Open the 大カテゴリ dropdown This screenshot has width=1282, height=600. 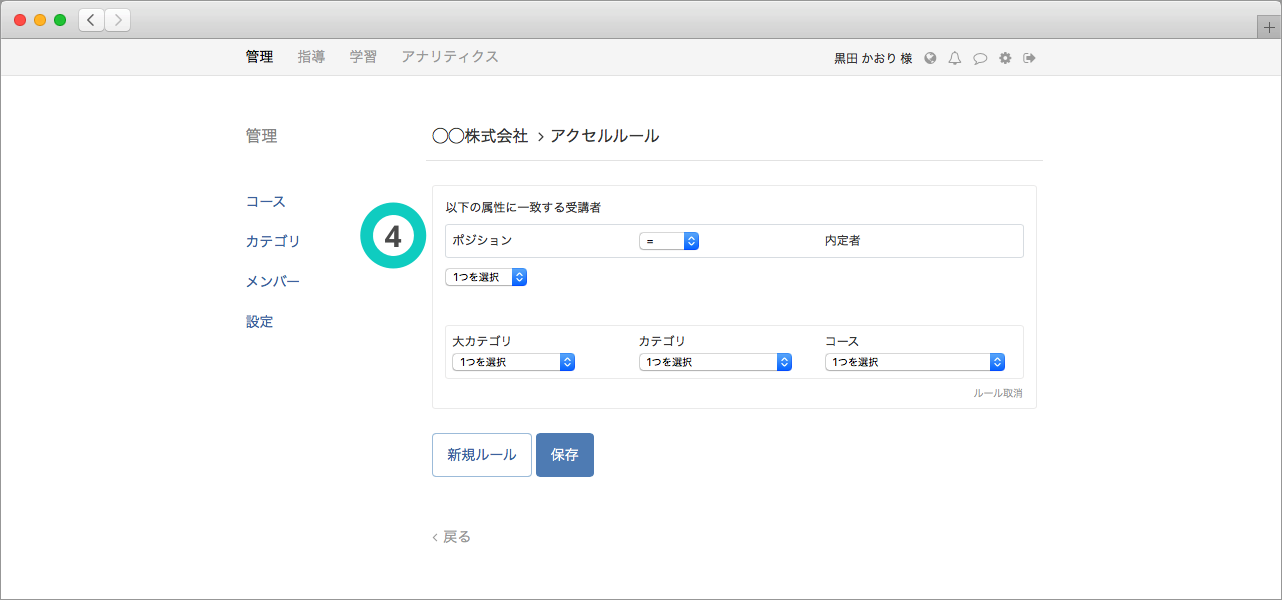point(513,362)
